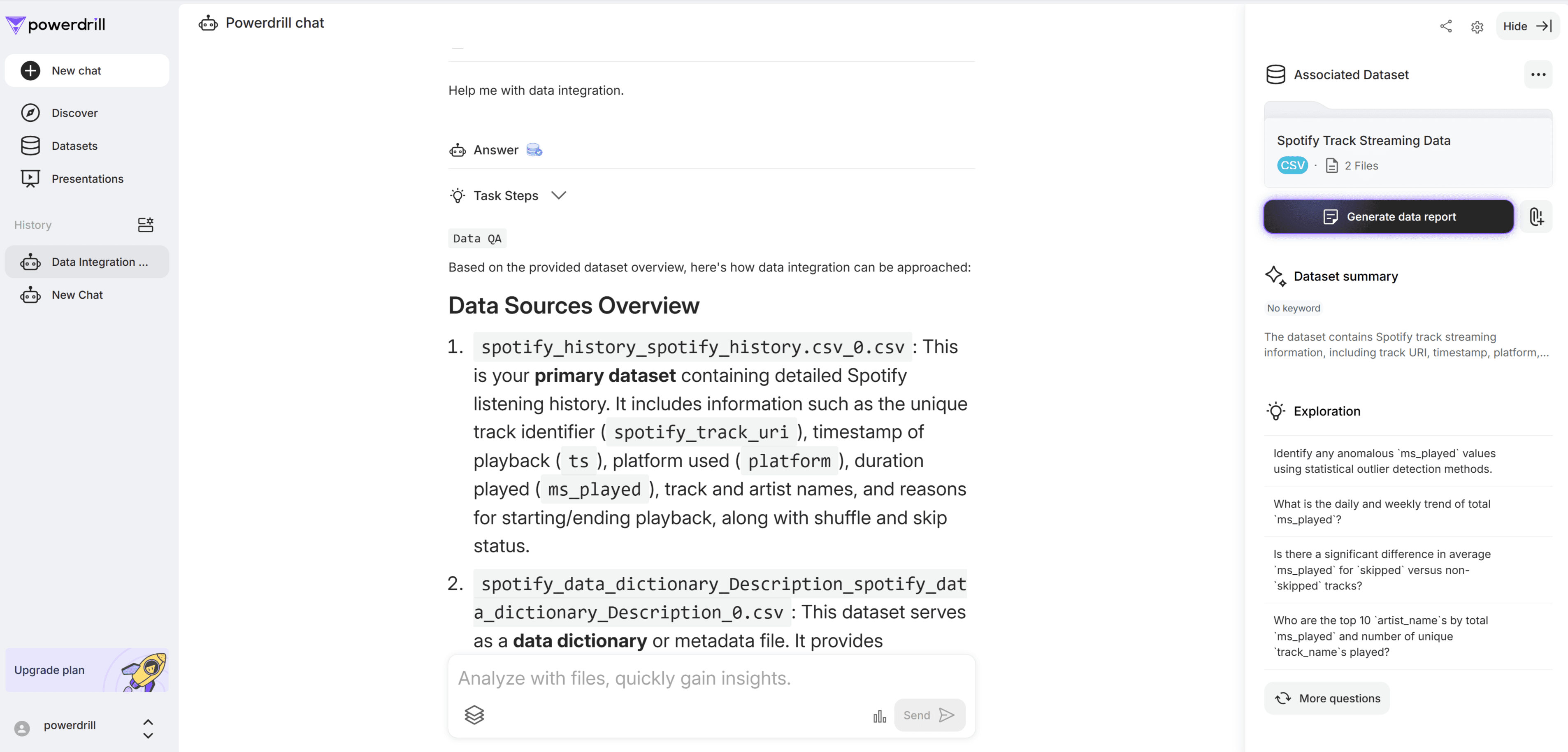Click the user avatar icon
Screen dimensions: 1568x752
coord(22,728)
